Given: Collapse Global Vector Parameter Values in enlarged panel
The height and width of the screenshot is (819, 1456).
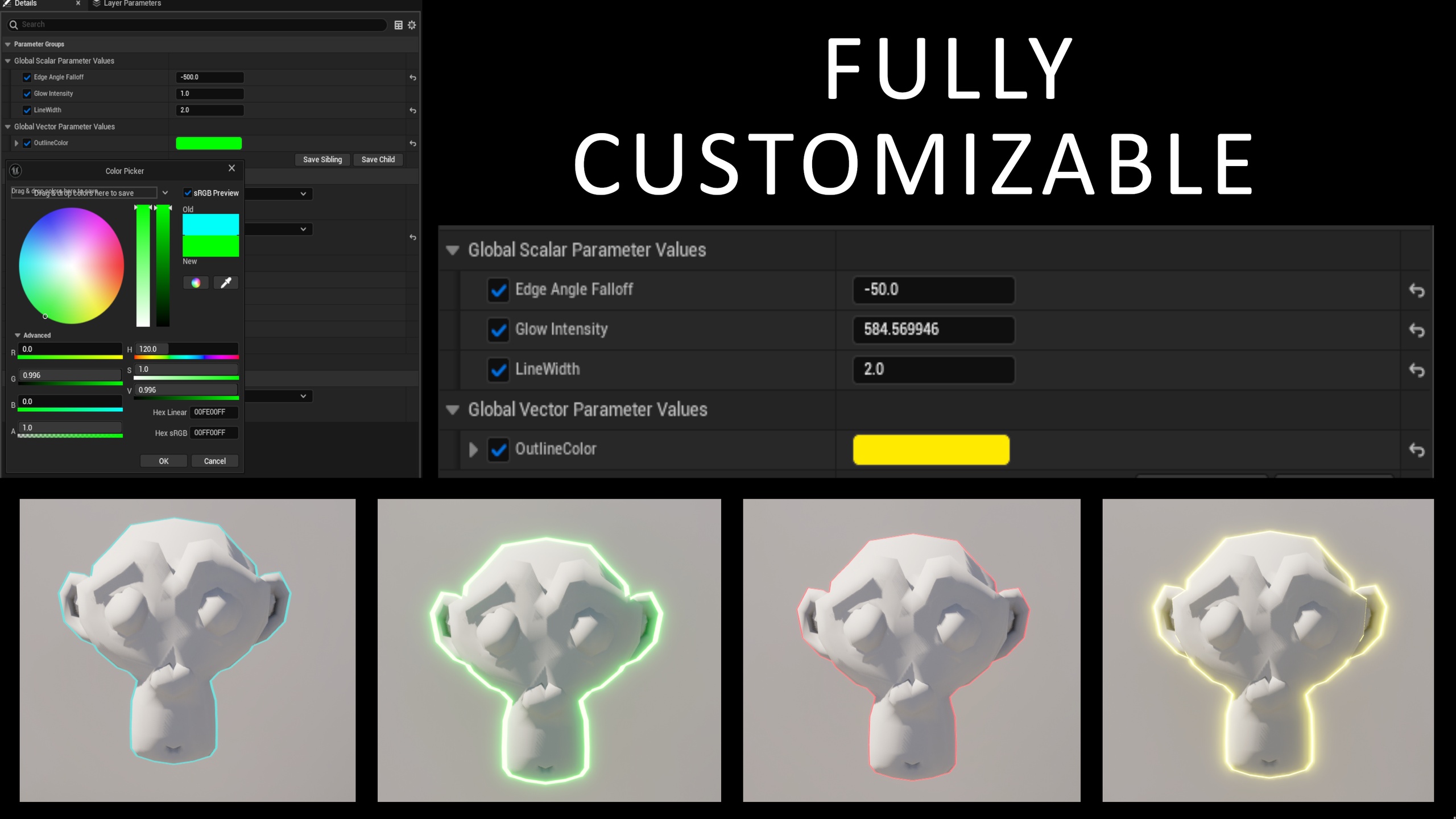Looking at the screenshot, I should (x=453, y=409).
